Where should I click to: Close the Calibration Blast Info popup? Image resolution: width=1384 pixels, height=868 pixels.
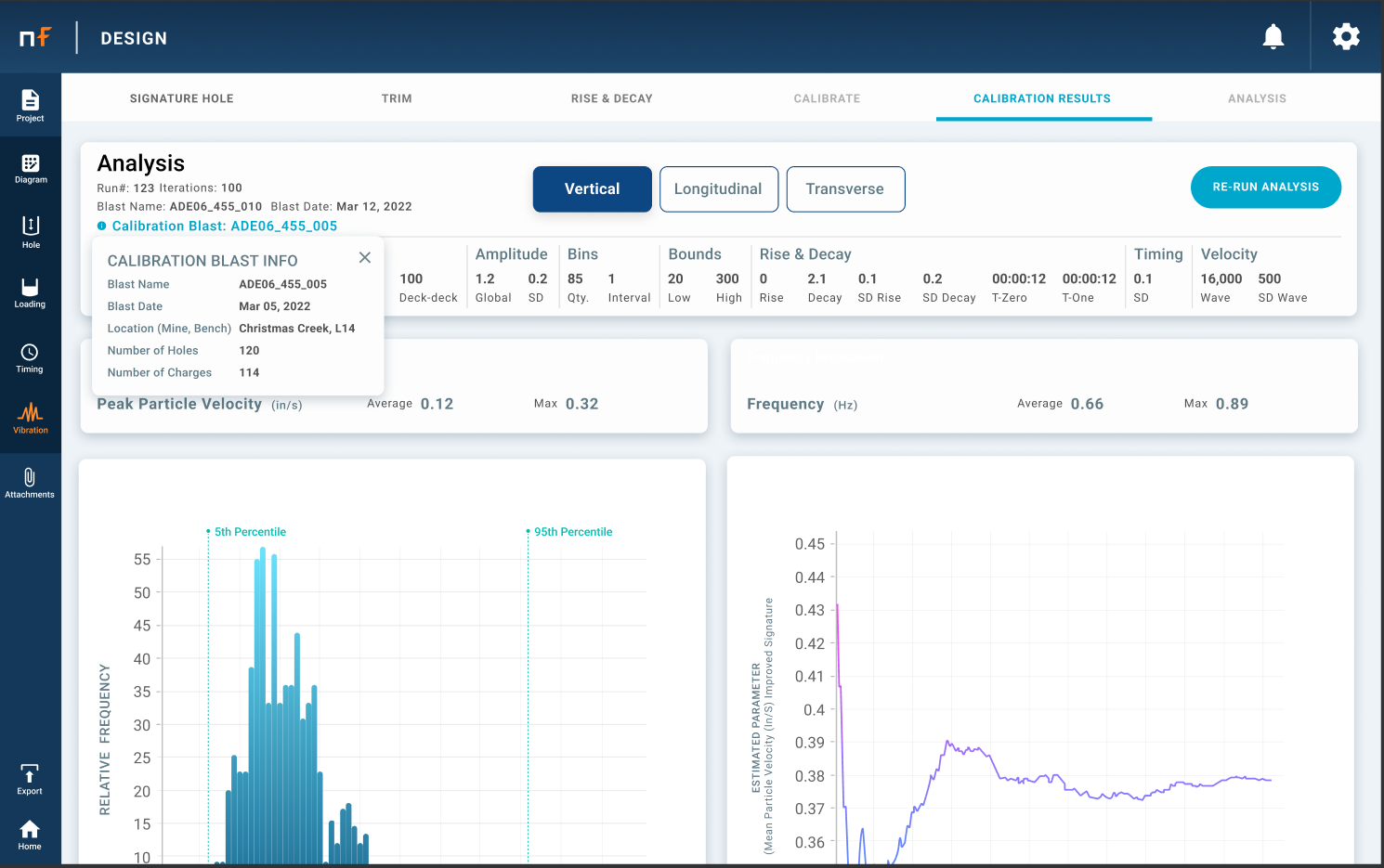[x=365, y=258]
